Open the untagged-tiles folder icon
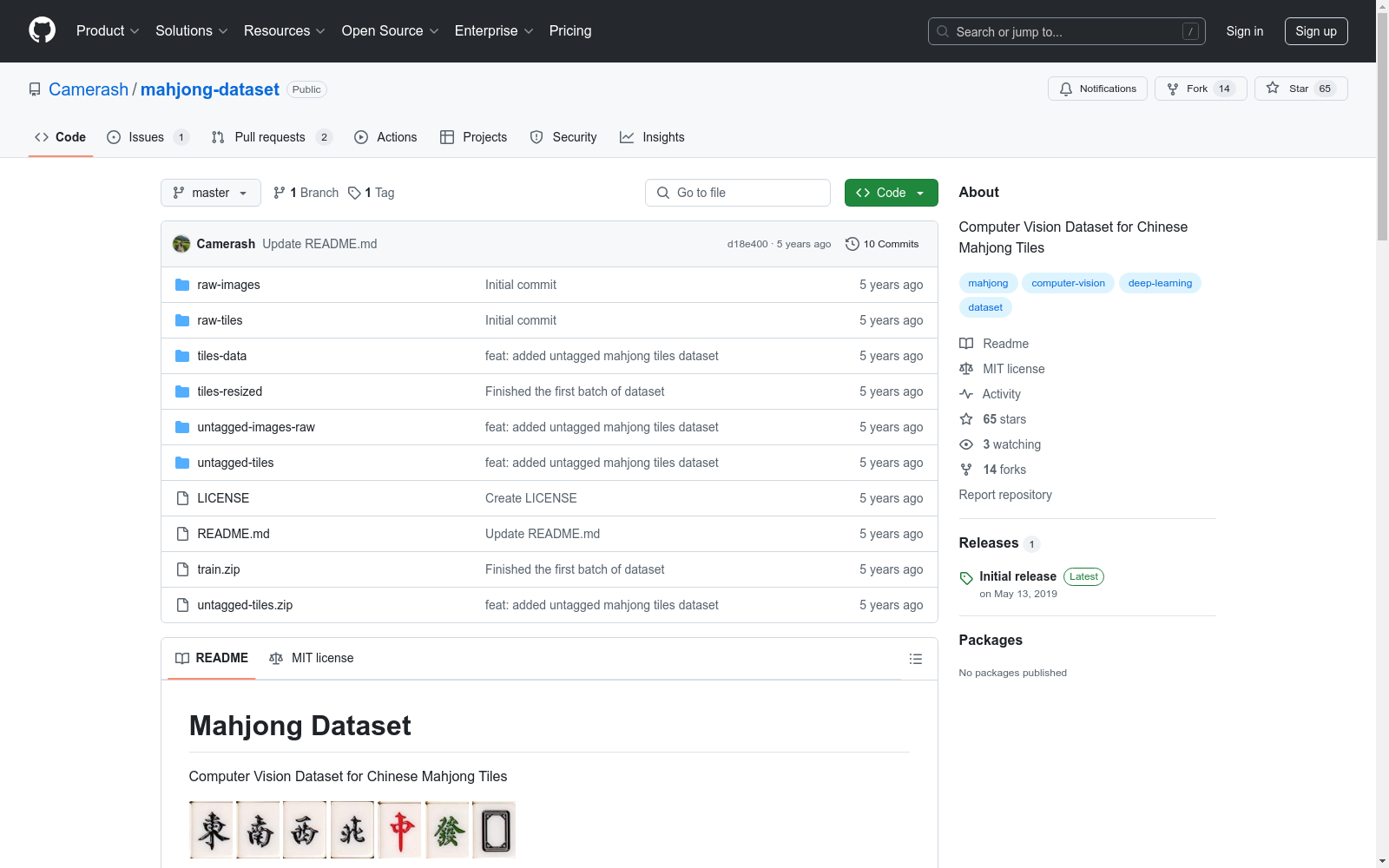This screenshot has height=868, width=1389. tap(182, 463)
